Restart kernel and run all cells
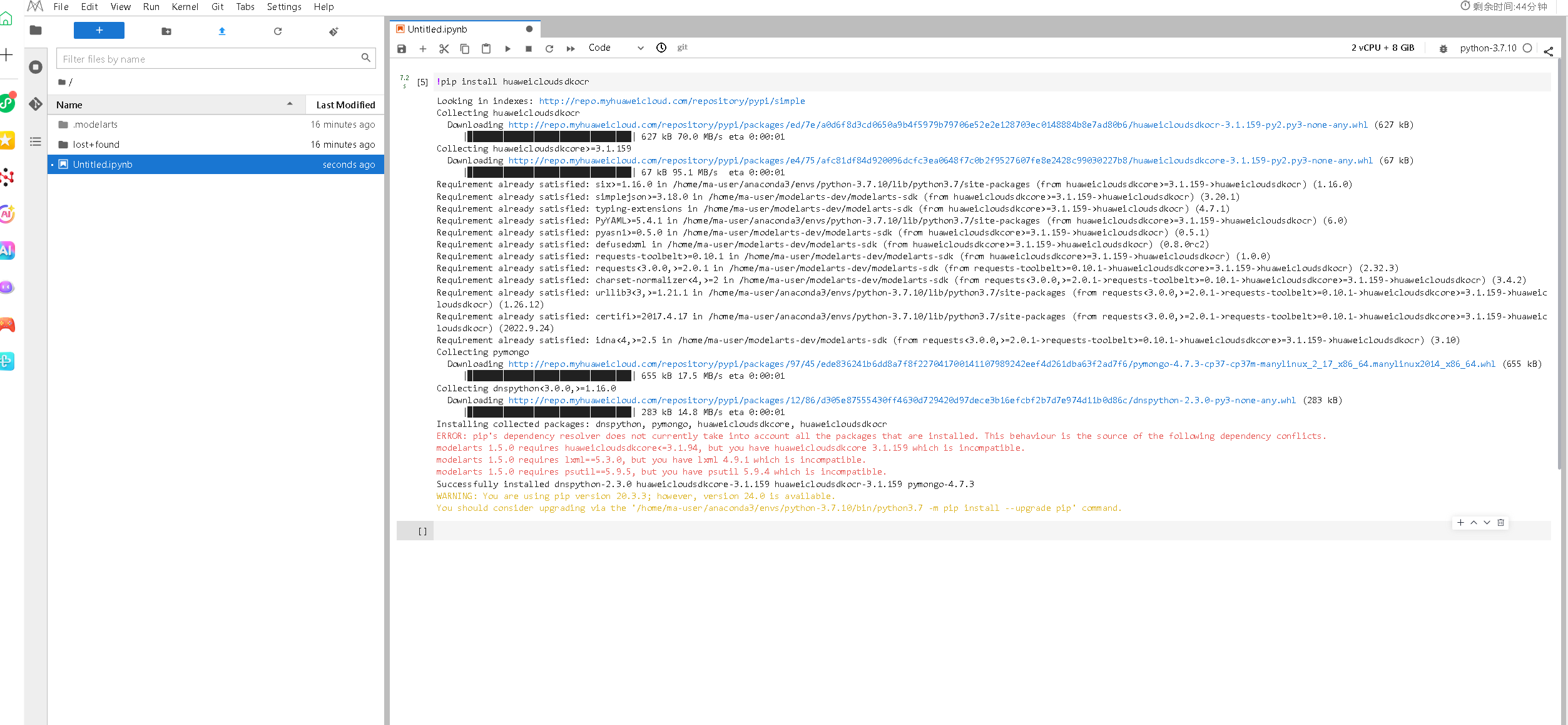The image size is (1568, 725). tap(571, 48)
